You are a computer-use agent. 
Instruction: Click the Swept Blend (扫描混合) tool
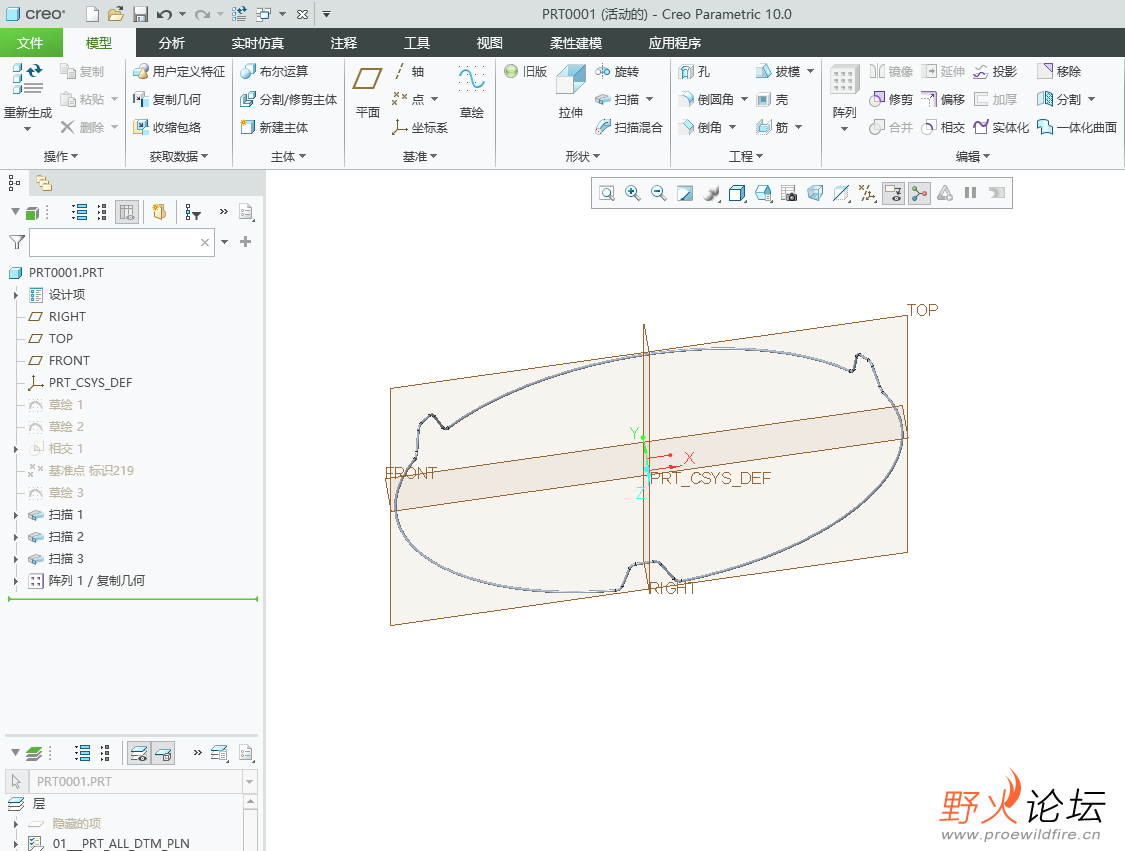[629, 127]
